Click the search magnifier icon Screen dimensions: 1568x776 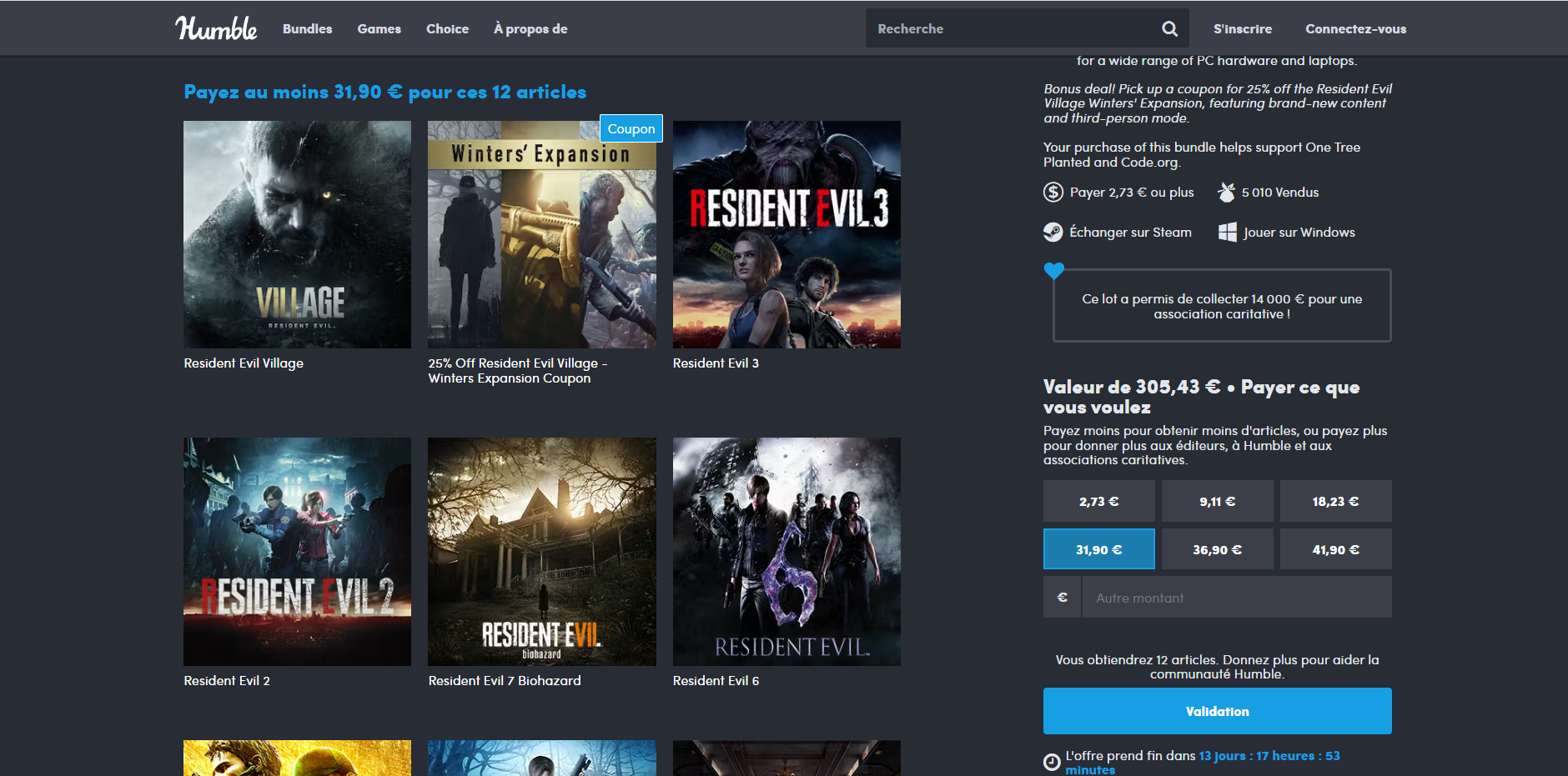[x=1169, y=28]
